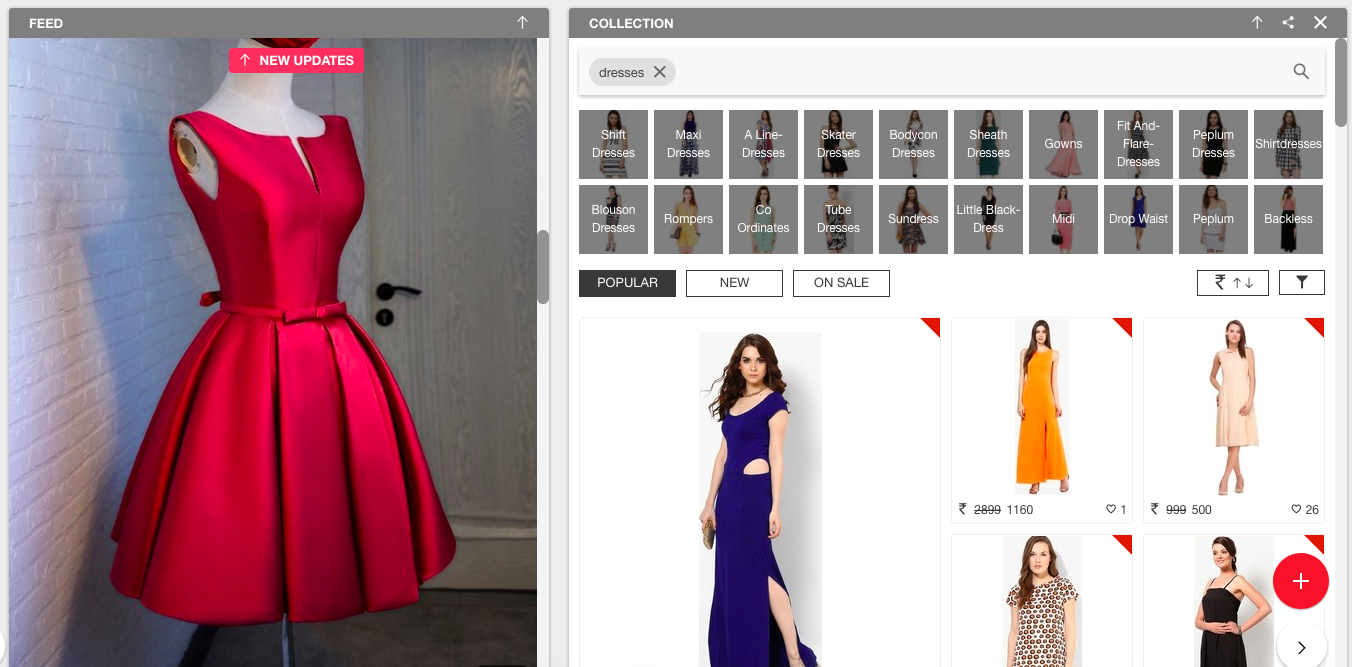Click the search magnifier icon
The image size is (1352, 667).
click(1301, 71)
